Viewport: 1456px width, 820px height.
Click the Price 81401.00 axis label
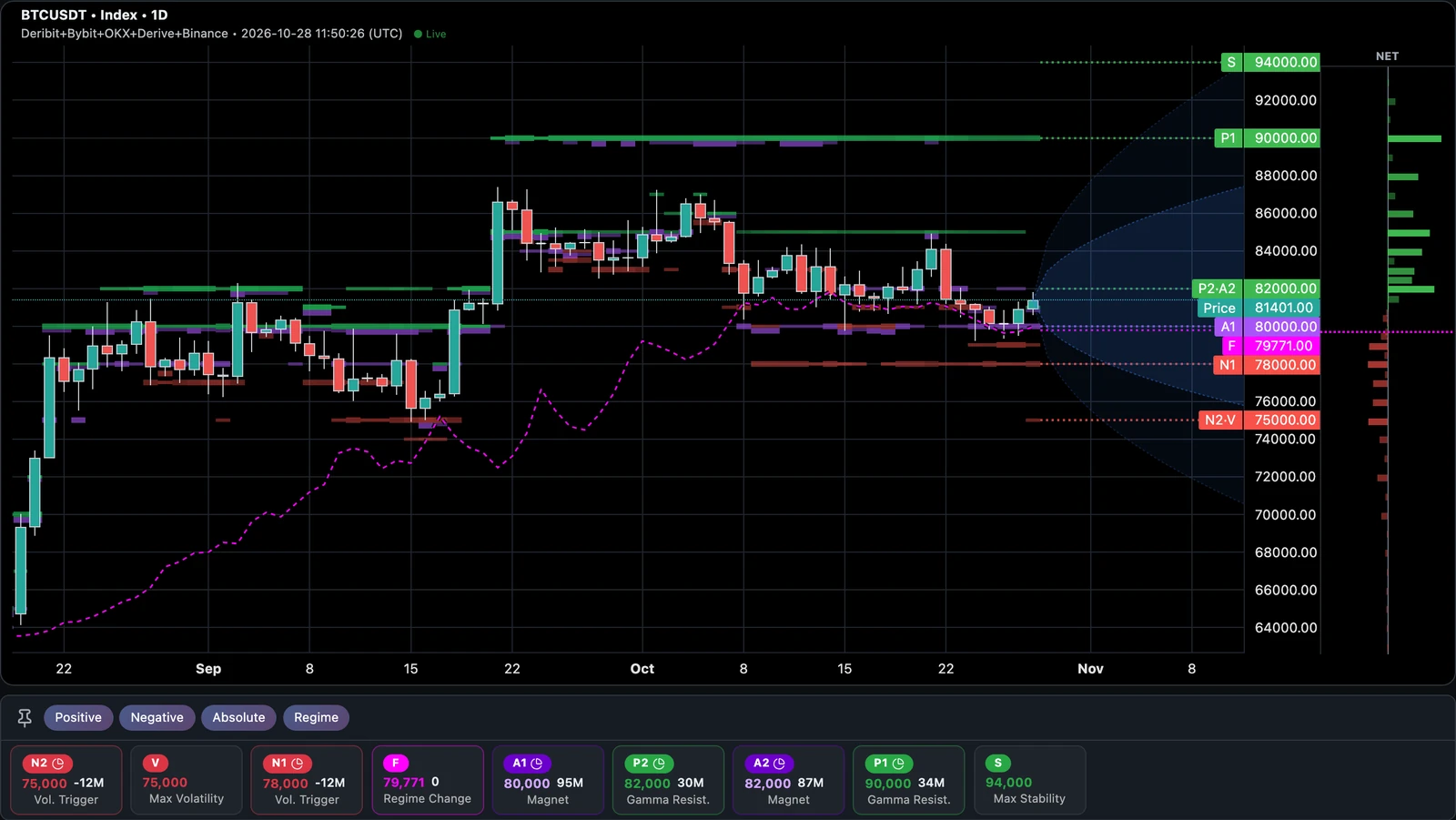(1259, 308)
